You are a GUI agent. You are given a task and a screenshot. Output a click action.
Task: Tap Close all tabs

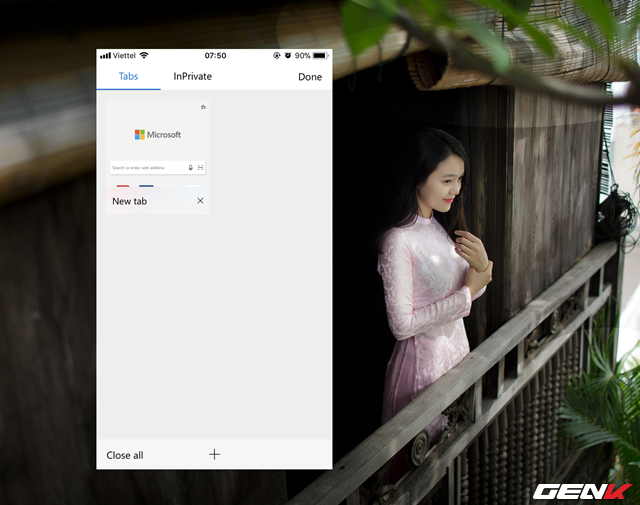point(125,455)
